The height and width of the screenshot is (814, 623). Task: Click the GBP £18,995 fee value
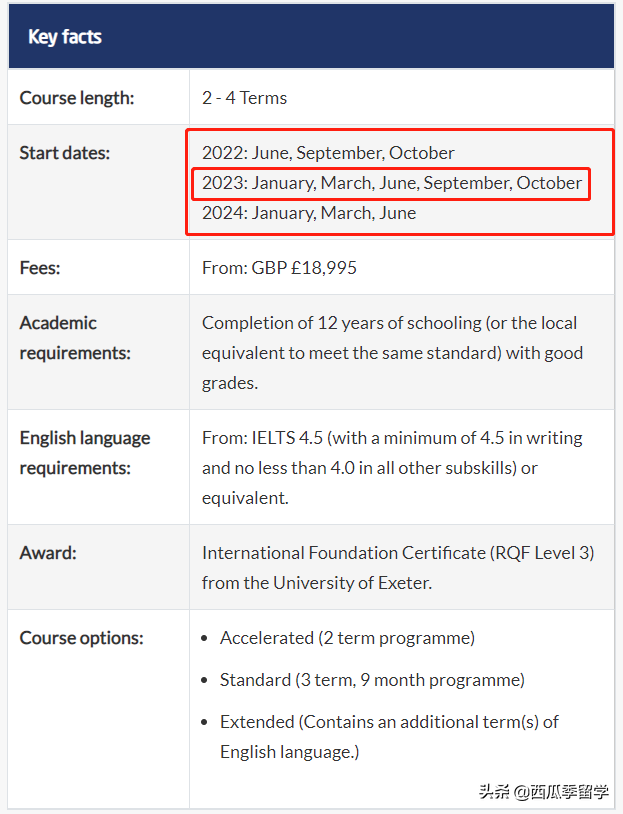(279, 268)
